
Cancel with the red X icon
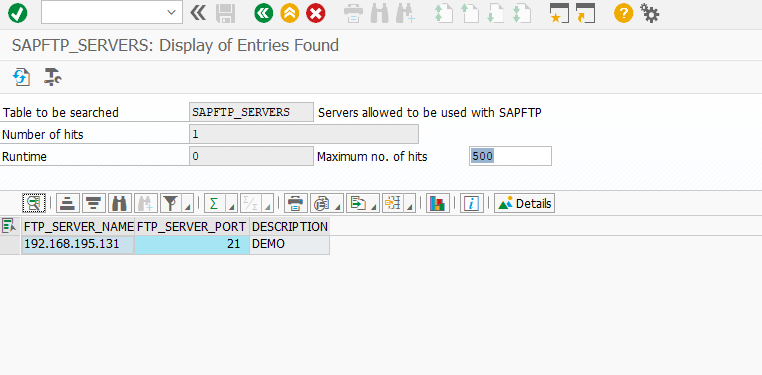click(316, 13)
